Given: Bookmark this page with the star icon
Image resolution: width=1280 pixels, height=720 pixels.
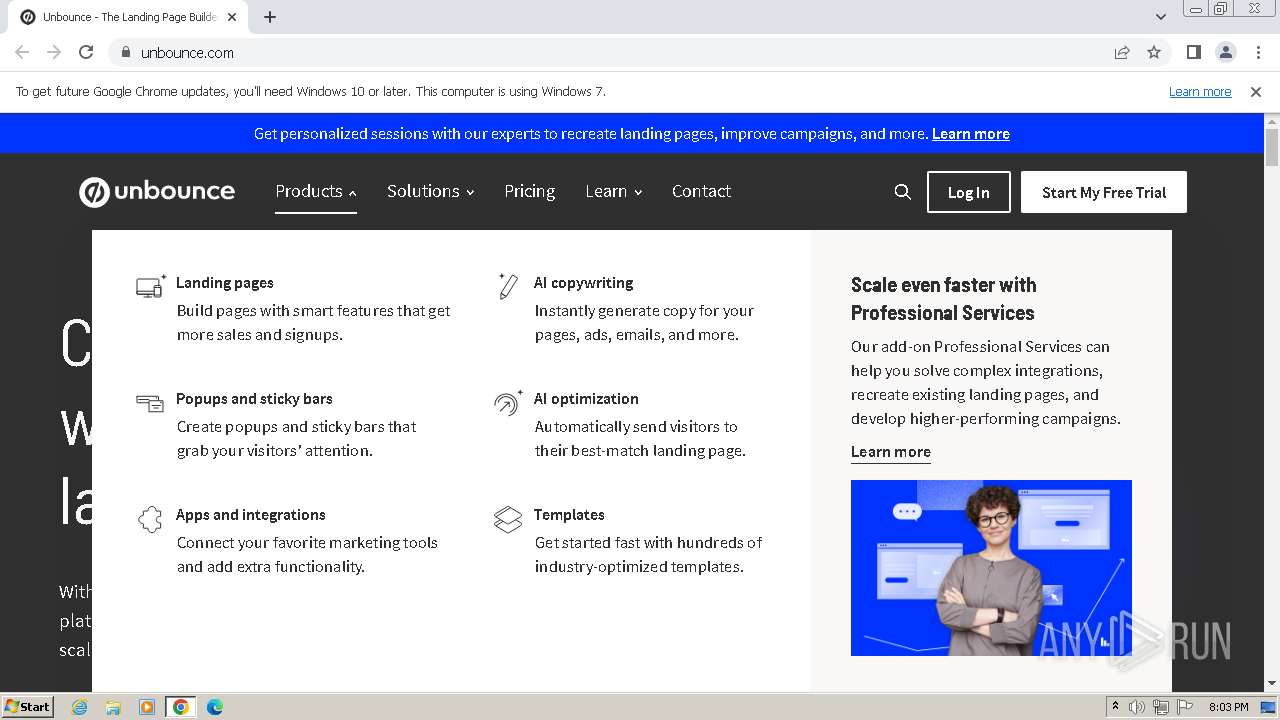Looking at the screenshot, I should coord(1154,52).
